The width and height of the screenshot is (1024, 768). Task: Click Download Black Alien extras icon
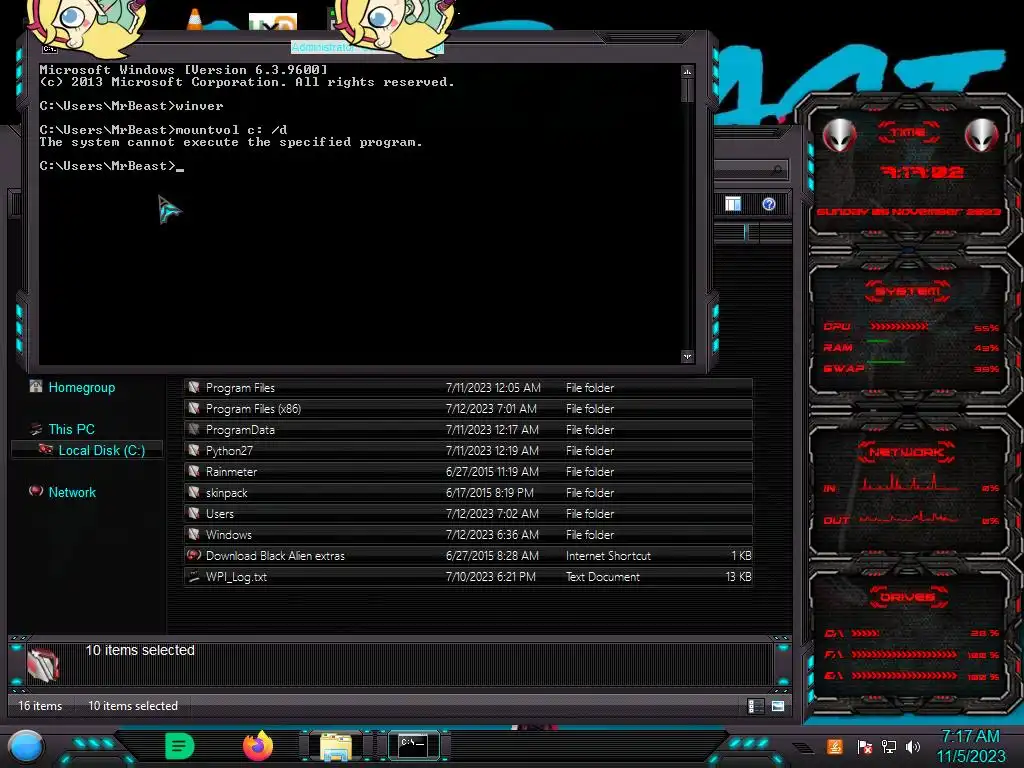(x=194, y=555)
